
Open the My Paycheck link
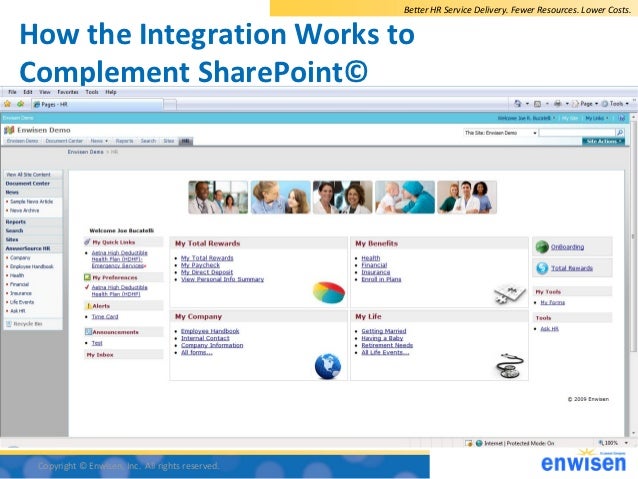(200, 265)
